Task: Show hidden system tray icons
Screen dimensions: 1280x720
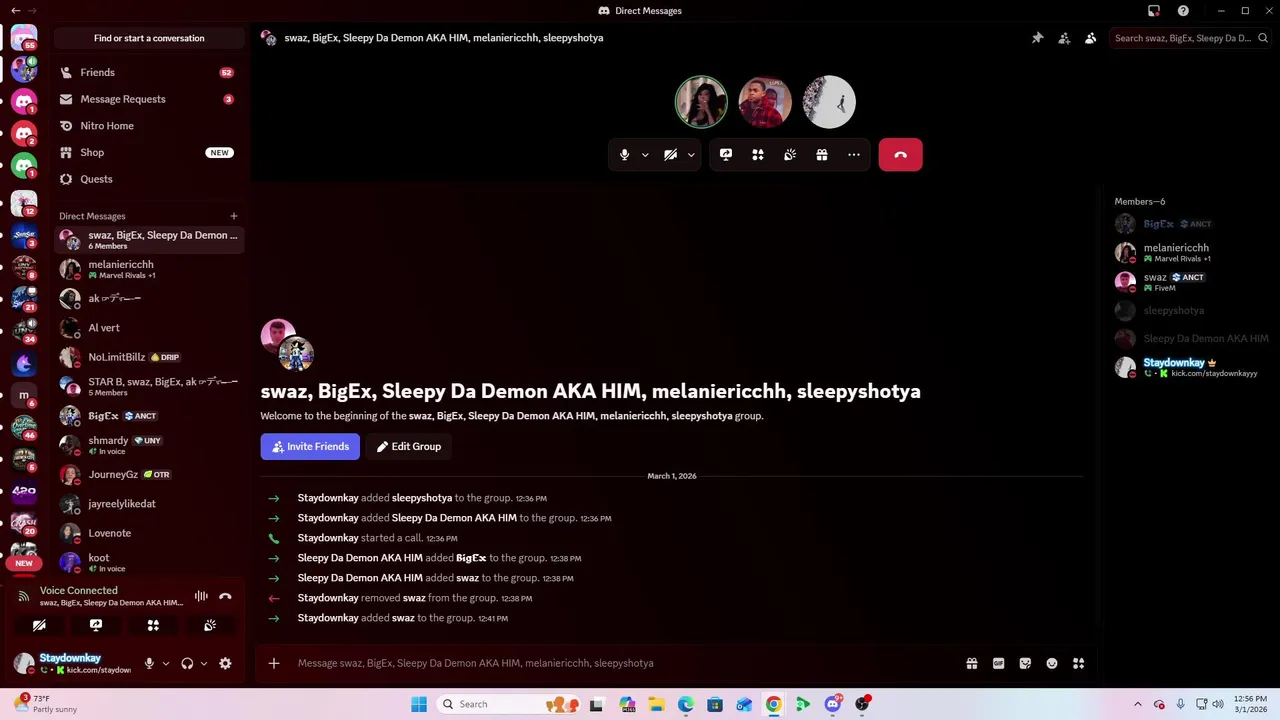Action: tap(1137, 704)
